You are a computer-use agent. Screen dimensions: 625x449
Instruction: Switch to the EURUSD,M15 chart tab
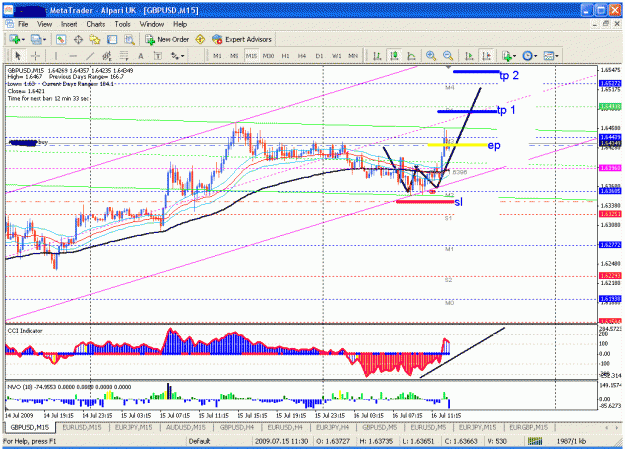82,427
